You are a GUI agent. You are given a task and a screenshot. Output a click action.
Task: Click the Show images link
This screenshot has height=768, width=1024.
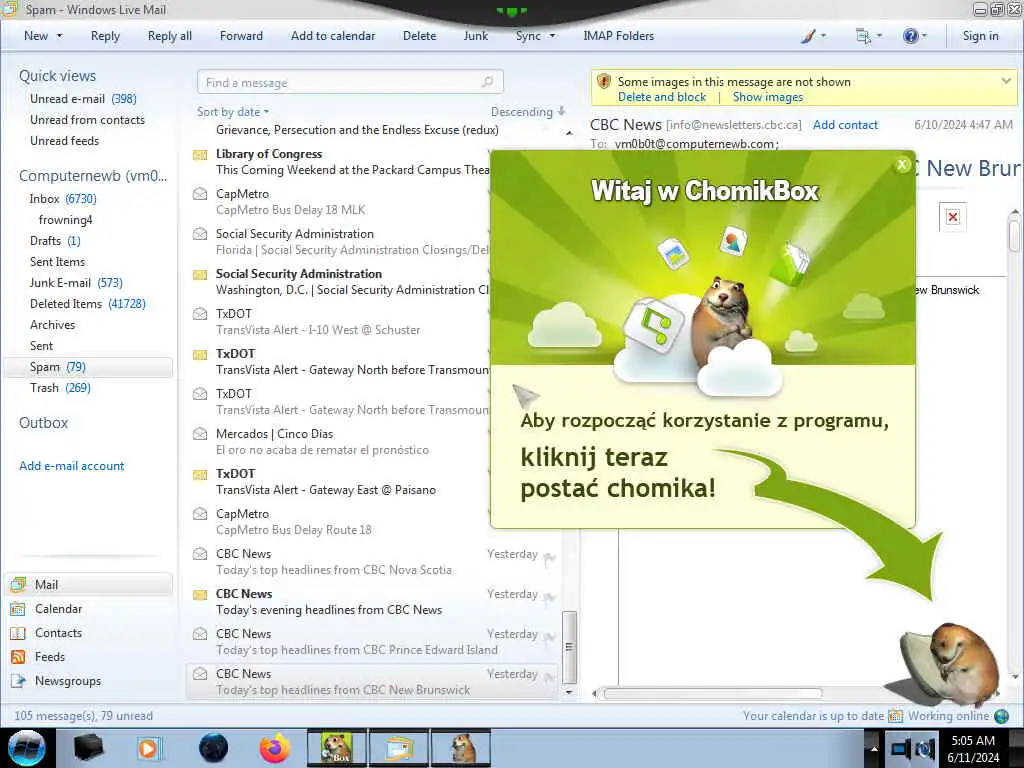pyautogui.click(x=767, y=97)
